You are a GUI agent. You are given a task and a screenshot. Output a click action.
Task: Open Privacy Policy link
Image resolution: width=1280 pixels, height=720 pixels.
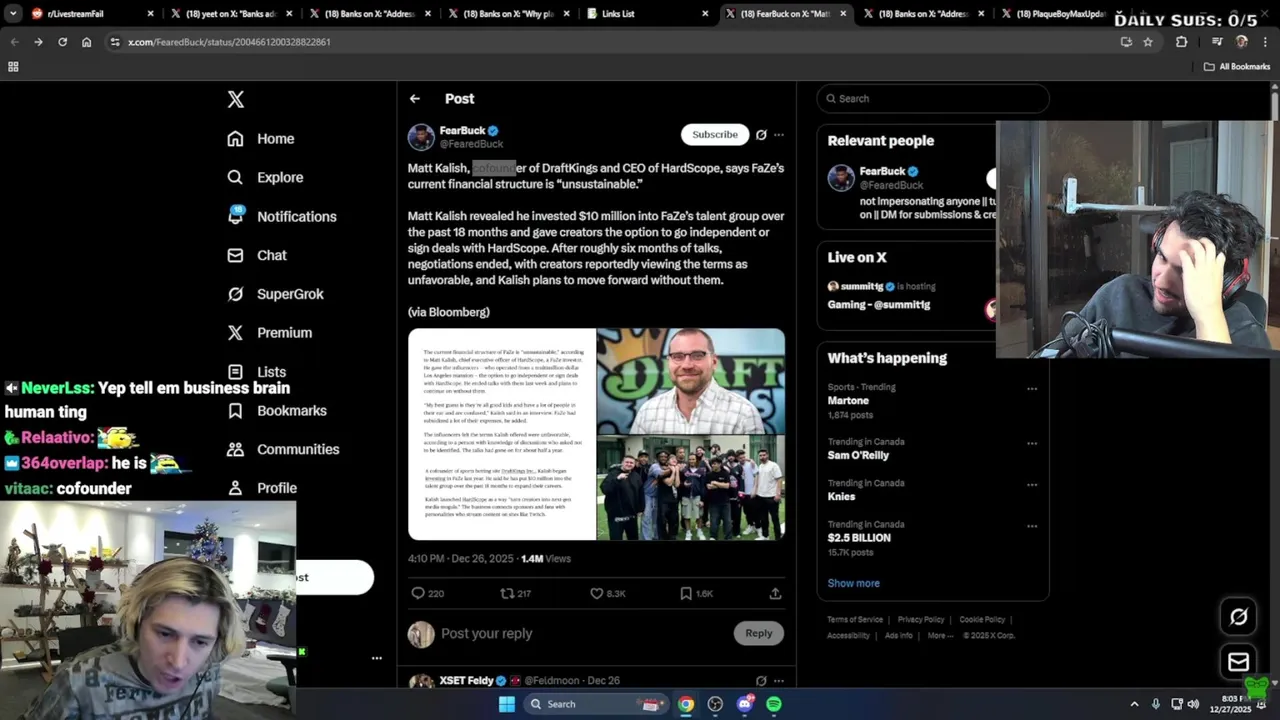point(921,620)
